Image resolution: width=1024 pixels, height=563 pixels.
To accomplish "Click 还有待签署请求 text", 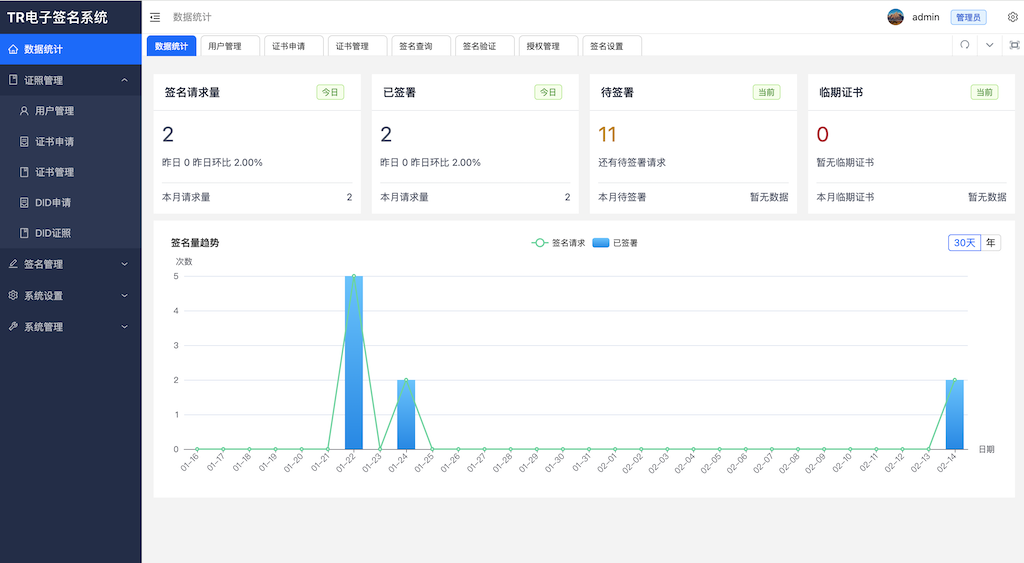I will coord(632,163).
